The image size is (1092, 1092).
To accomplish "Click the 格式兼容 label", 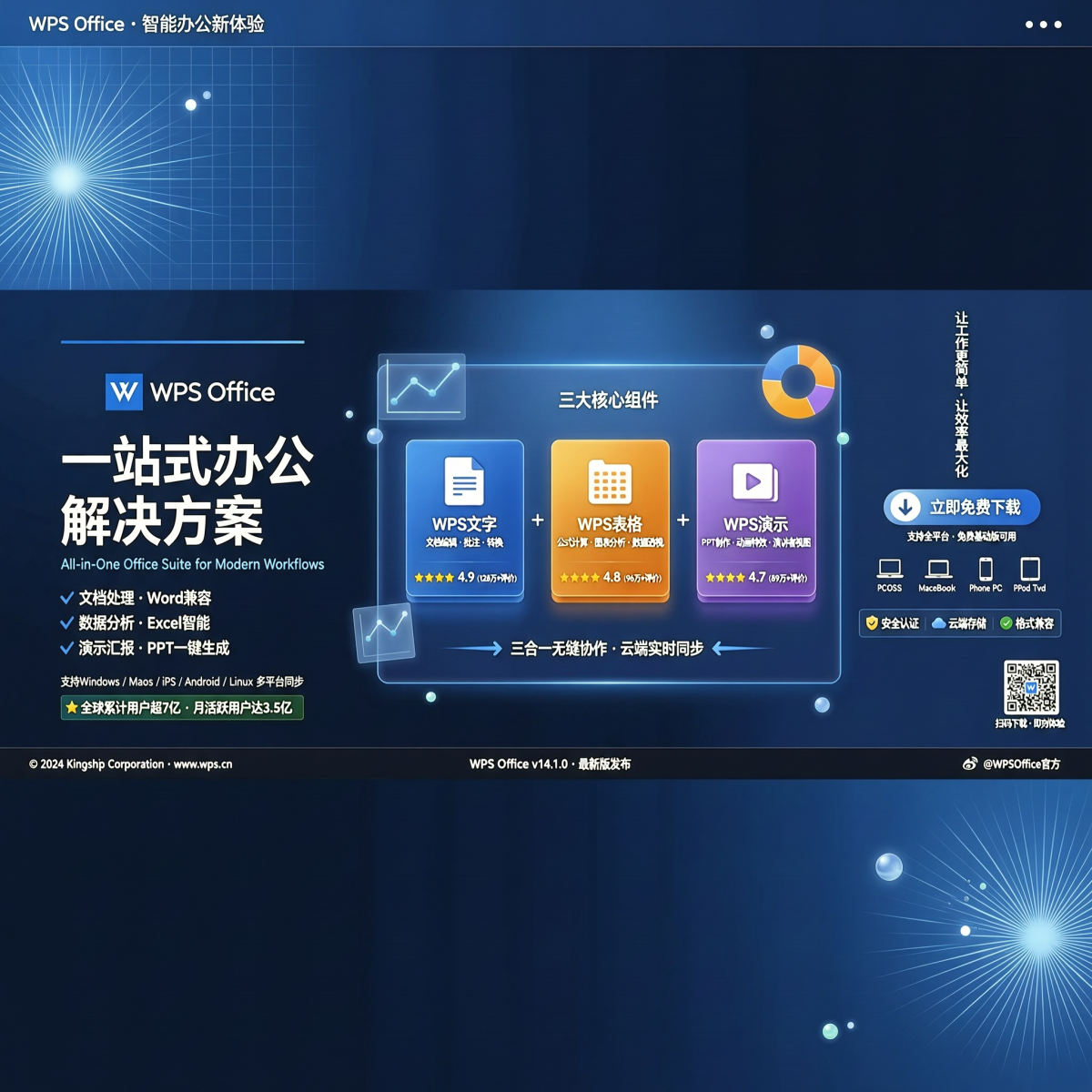I will (x=1035, y=623).
